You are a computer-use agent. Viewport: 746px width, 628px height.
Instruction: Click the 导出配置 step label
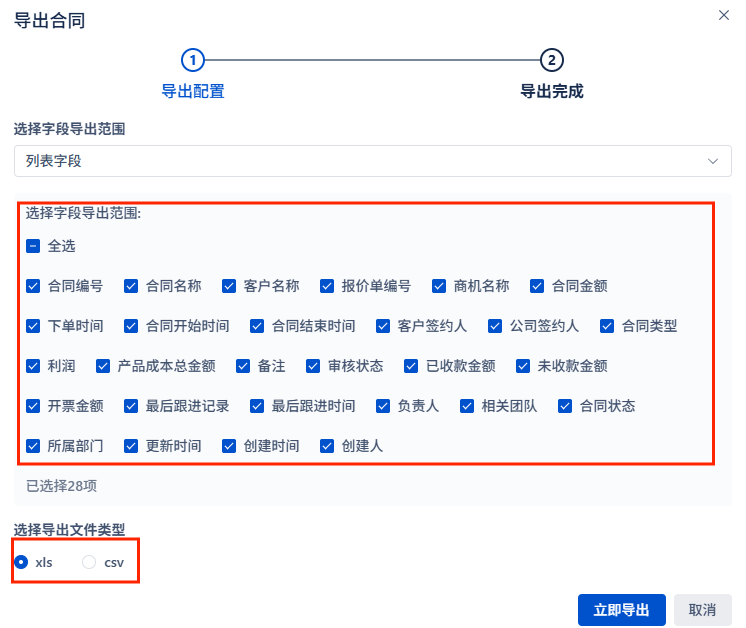coord(193,91)
